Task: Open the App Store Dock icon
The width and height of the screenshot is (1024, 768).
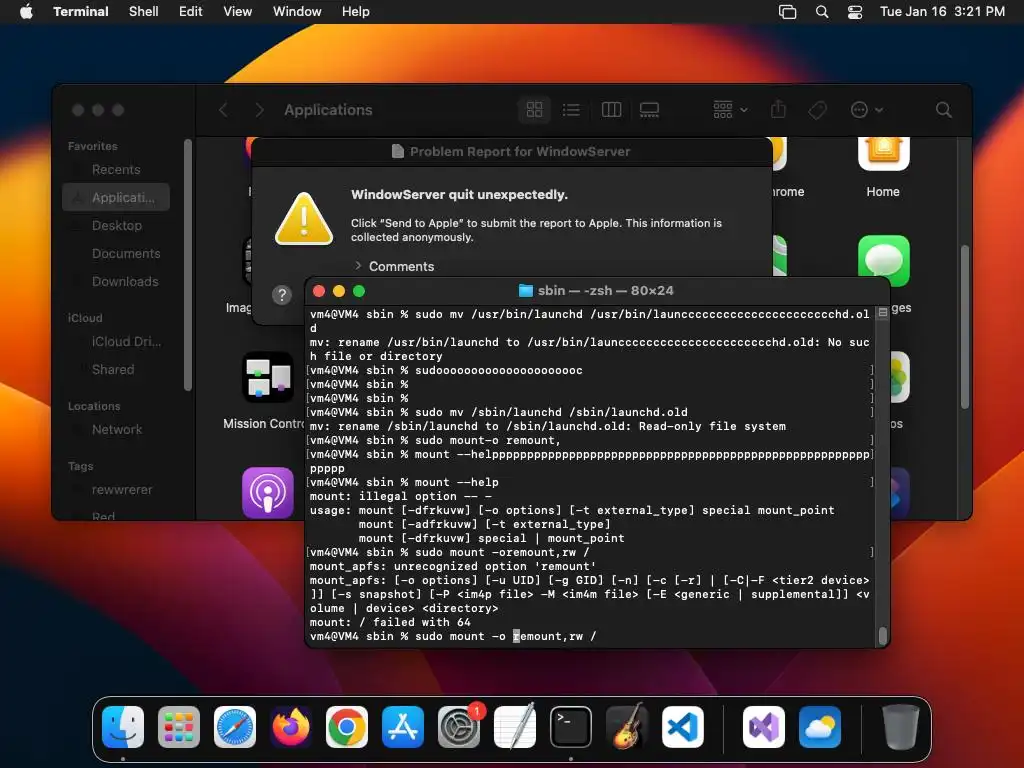Action: (x=403, y=727)
